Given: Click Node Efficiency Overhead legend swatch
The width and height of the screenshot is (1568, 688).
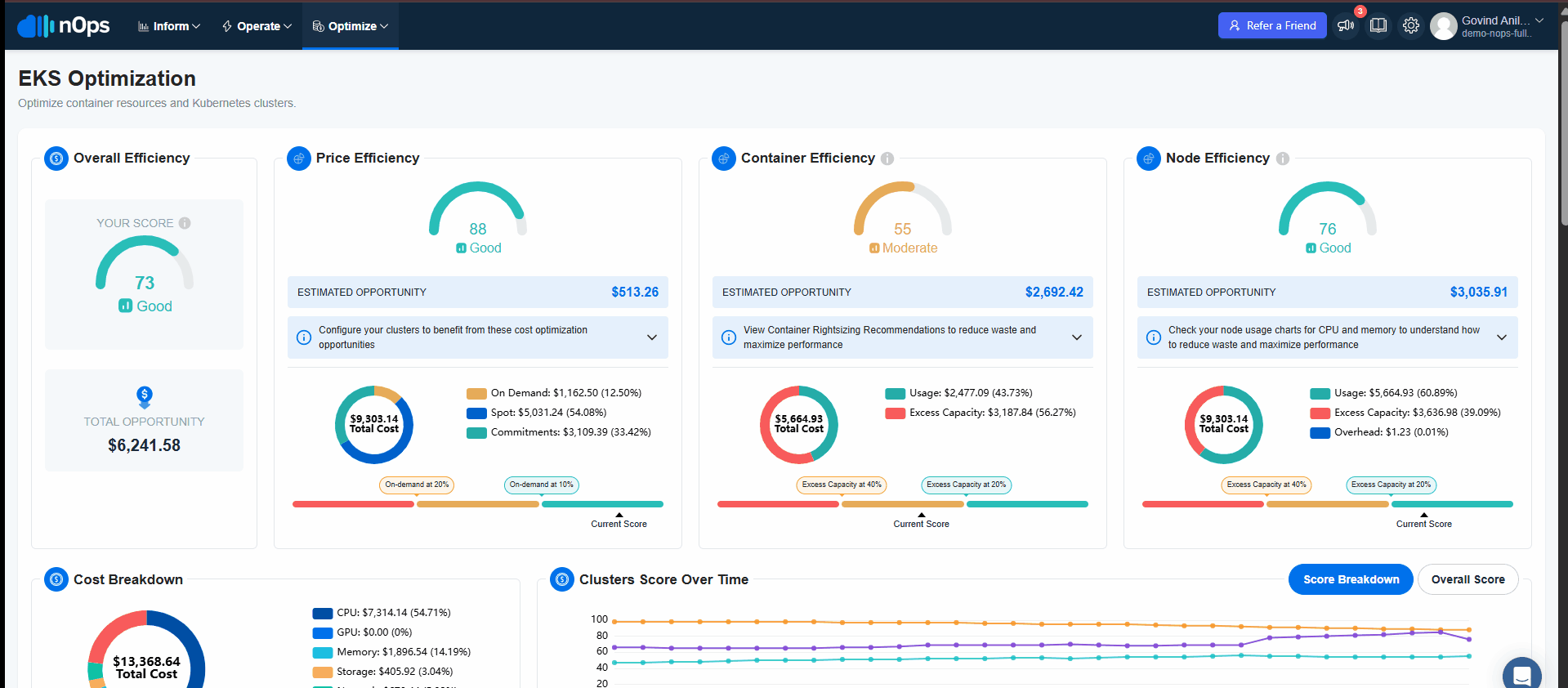Looking at the screenshot, I should click(x=1320, y=432).
